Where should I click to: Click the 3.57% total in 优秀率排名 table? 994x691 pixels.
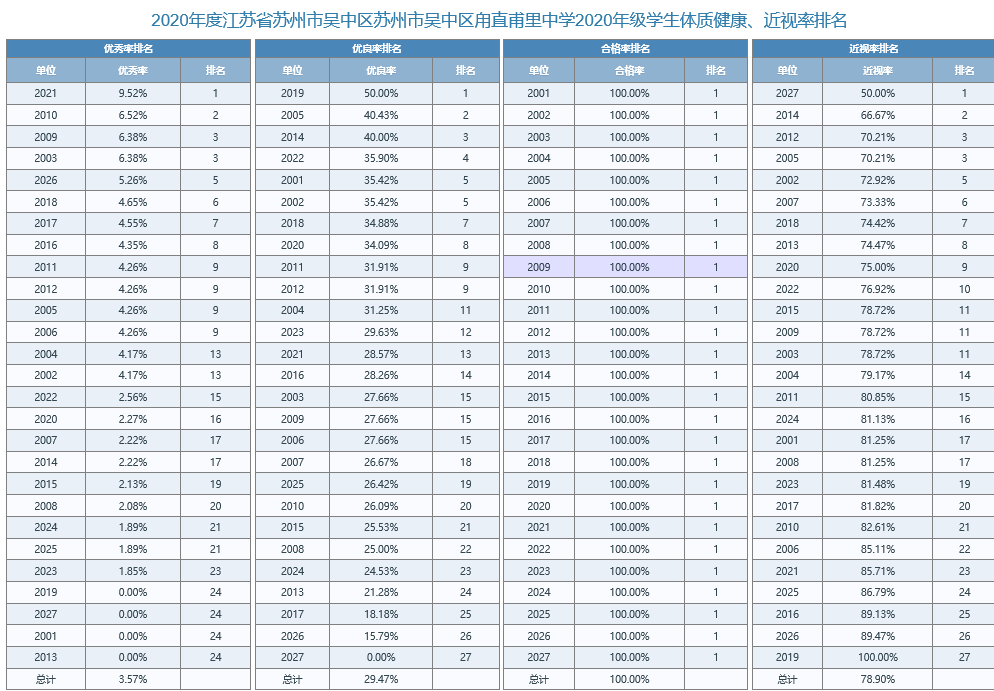(x=133, y=679)
